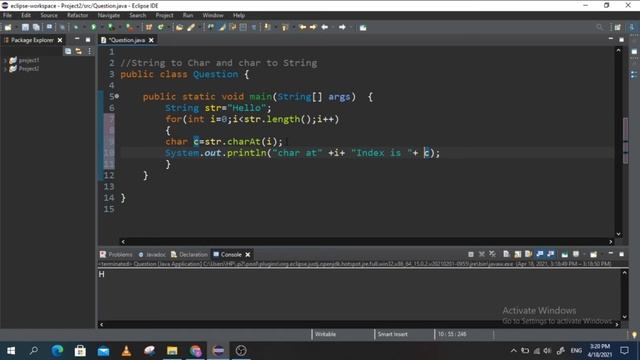Click the editor horizontal scrollbar right arrow

tap(611, 242)
